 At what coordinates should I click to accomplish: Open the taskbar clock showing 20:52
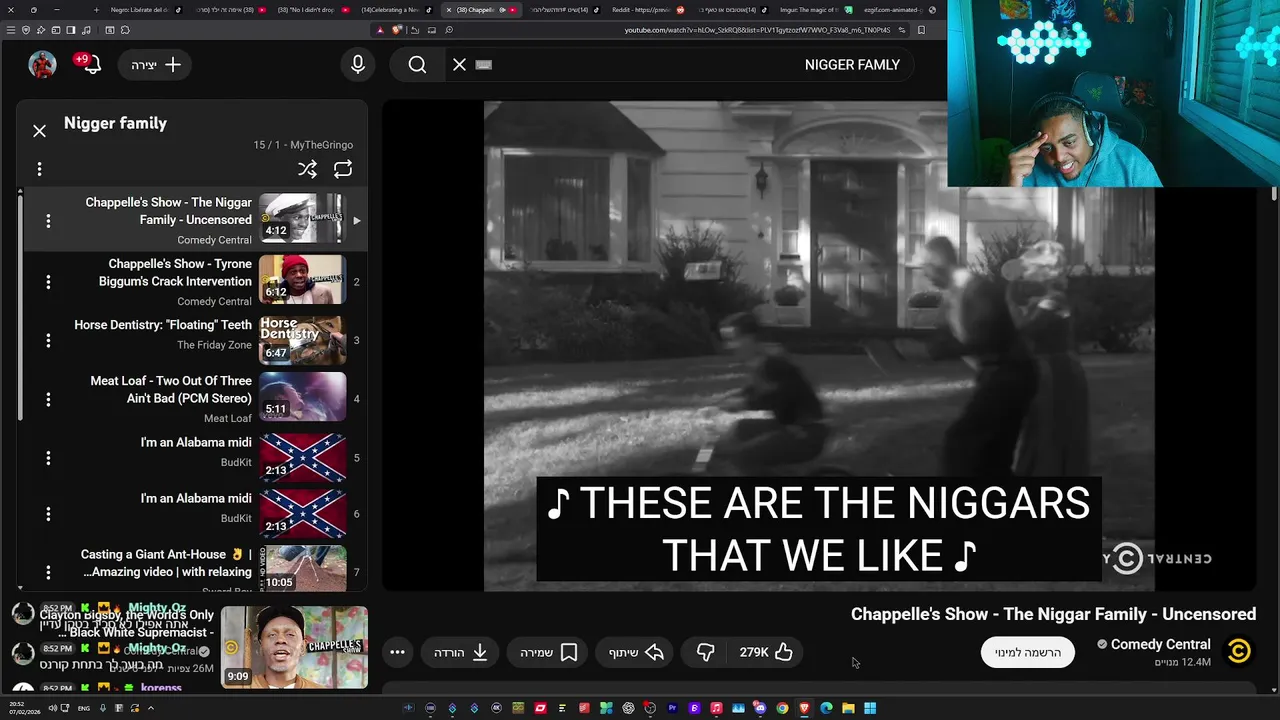tap(25, 708)
